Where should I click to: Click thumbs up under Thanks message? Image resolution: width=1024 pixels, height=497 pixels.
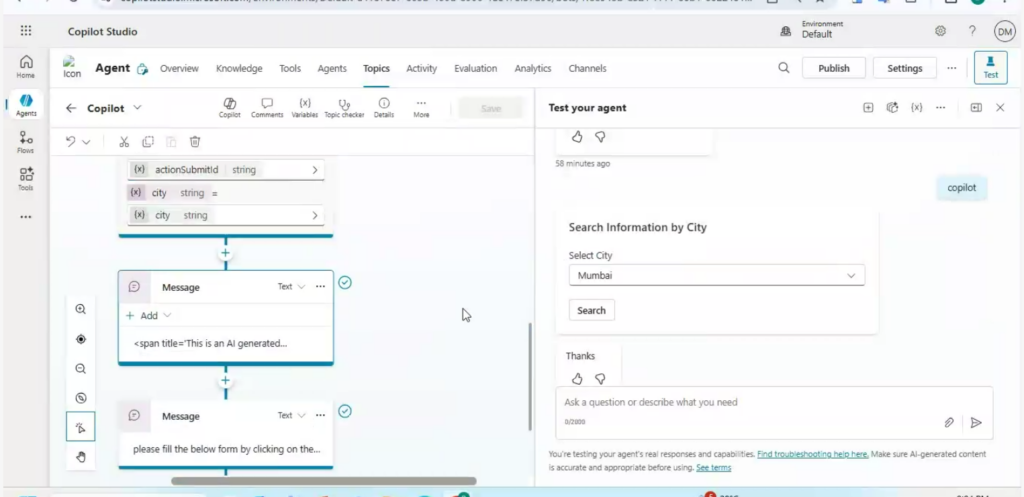[577, 379]
